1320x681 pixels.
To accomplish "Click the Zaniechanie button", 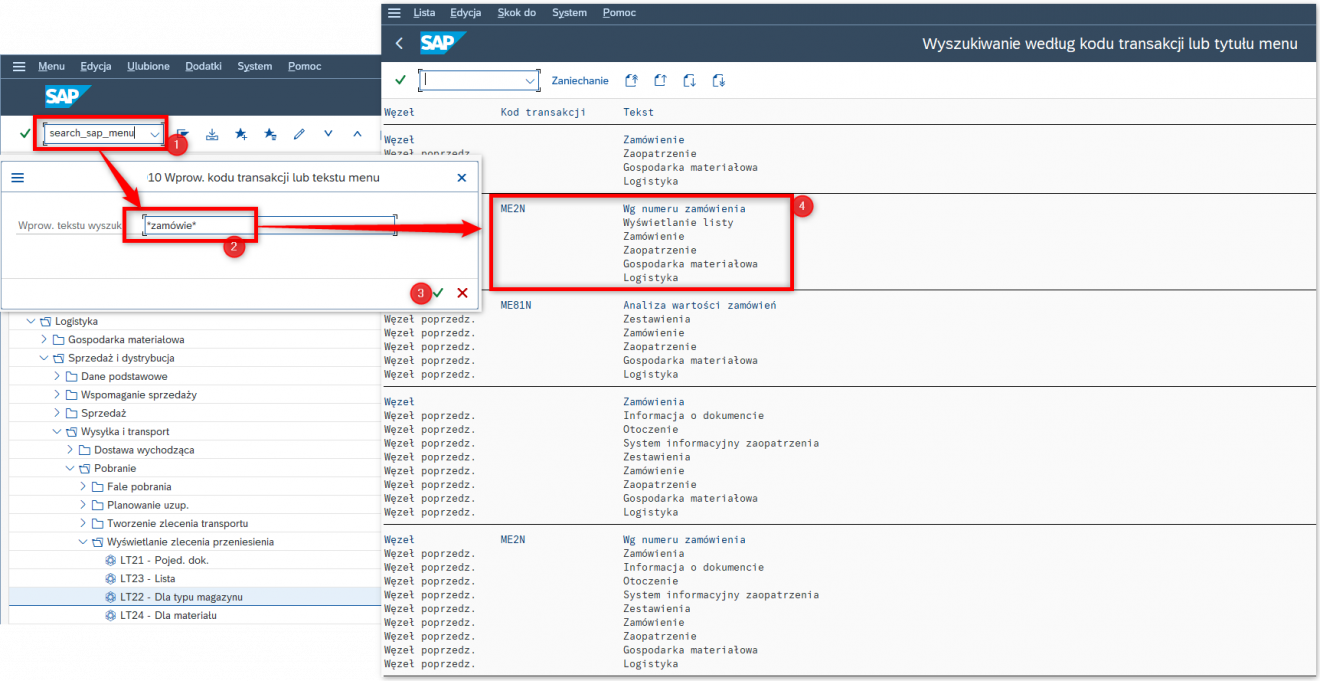I will pyautogui.click(x=580, y=80).
